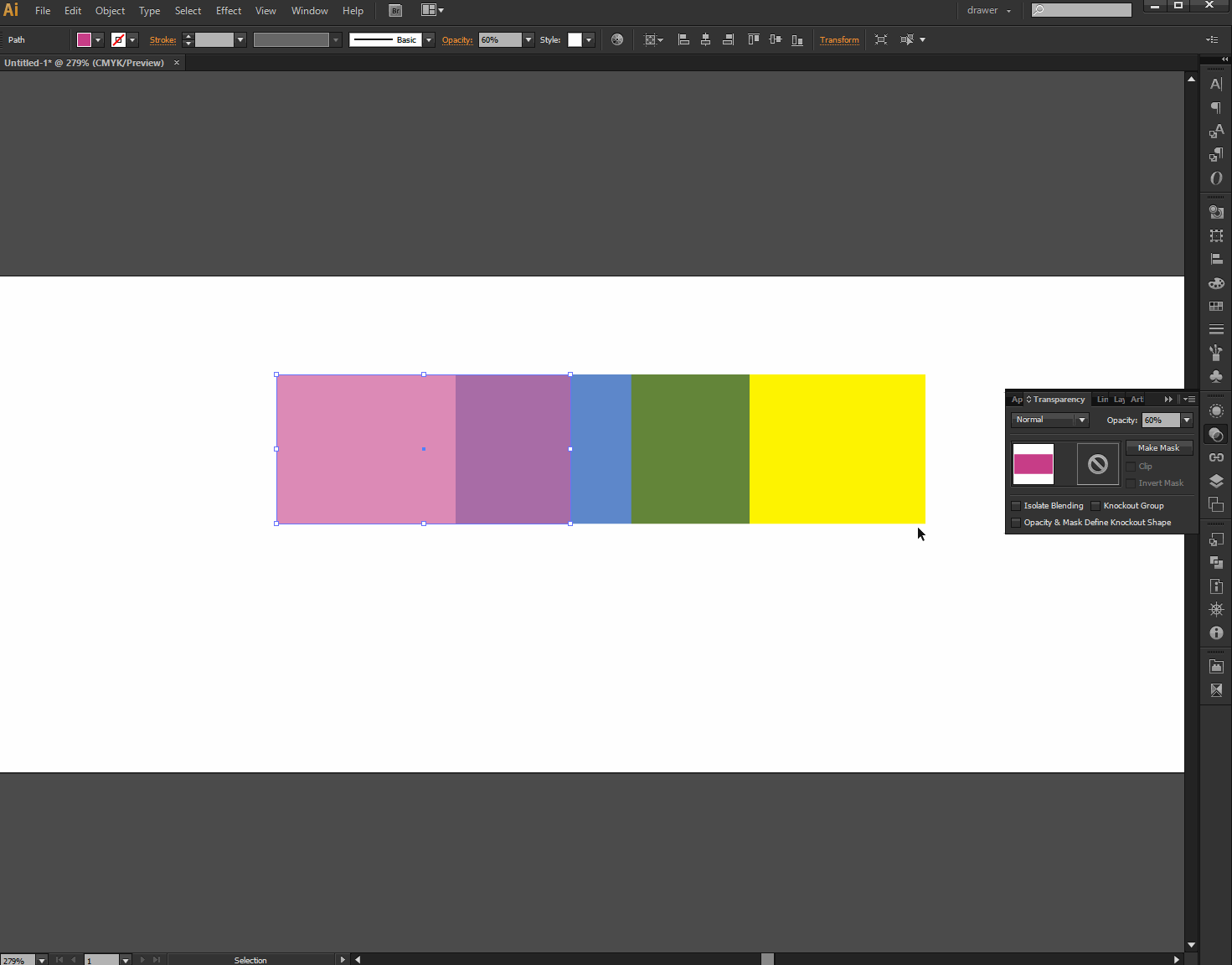Open the Layers panel dock icon
This screenshot has width=1232, height=965.
[x=1216, y=481]
